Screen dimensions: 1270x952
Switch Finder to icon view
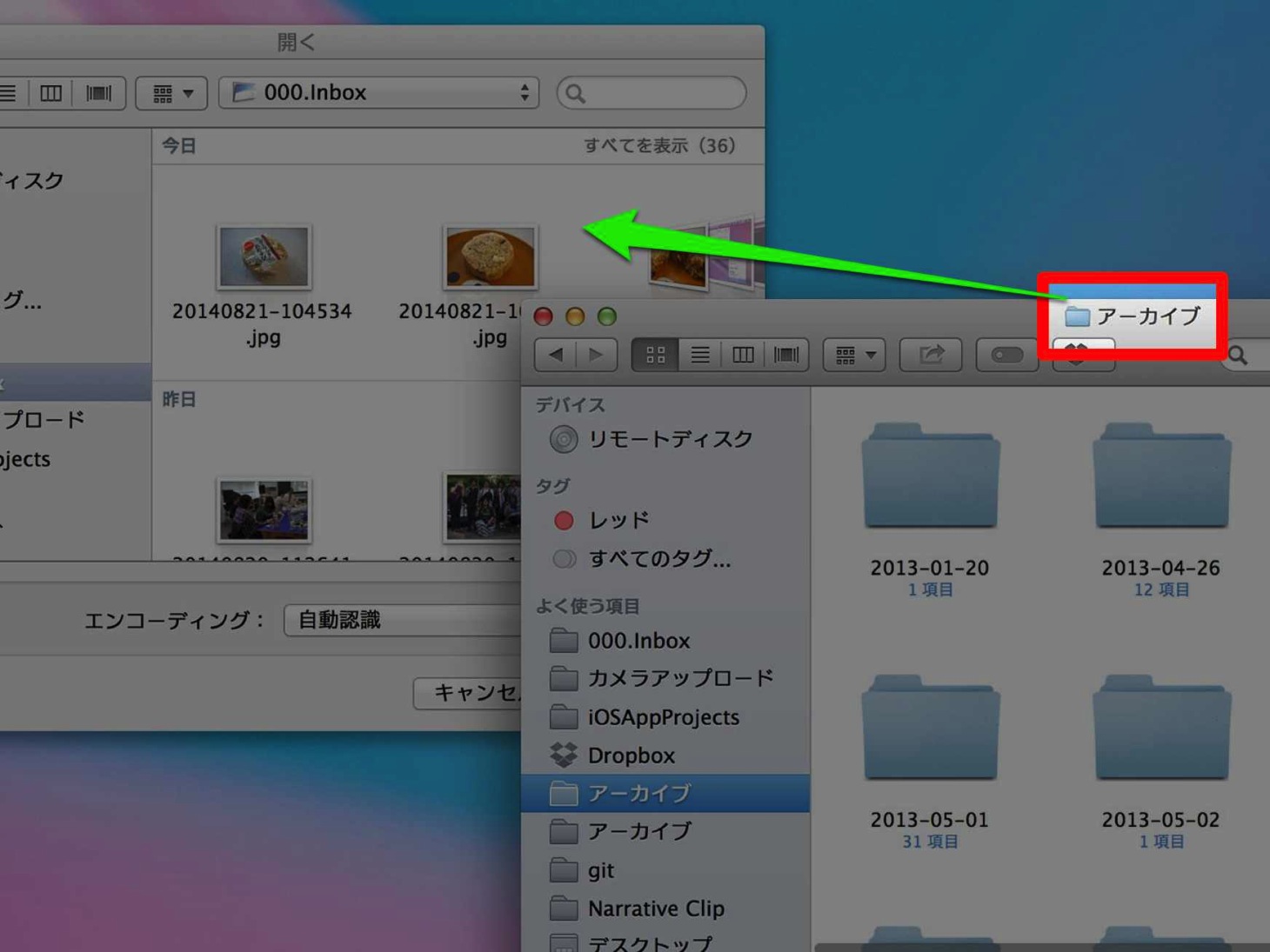655,355
